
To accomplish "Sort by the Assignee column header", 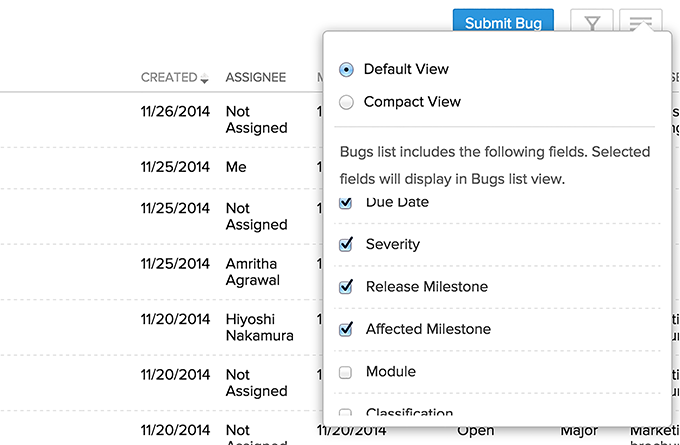I will pyautogui.click(x=255, y=77).
